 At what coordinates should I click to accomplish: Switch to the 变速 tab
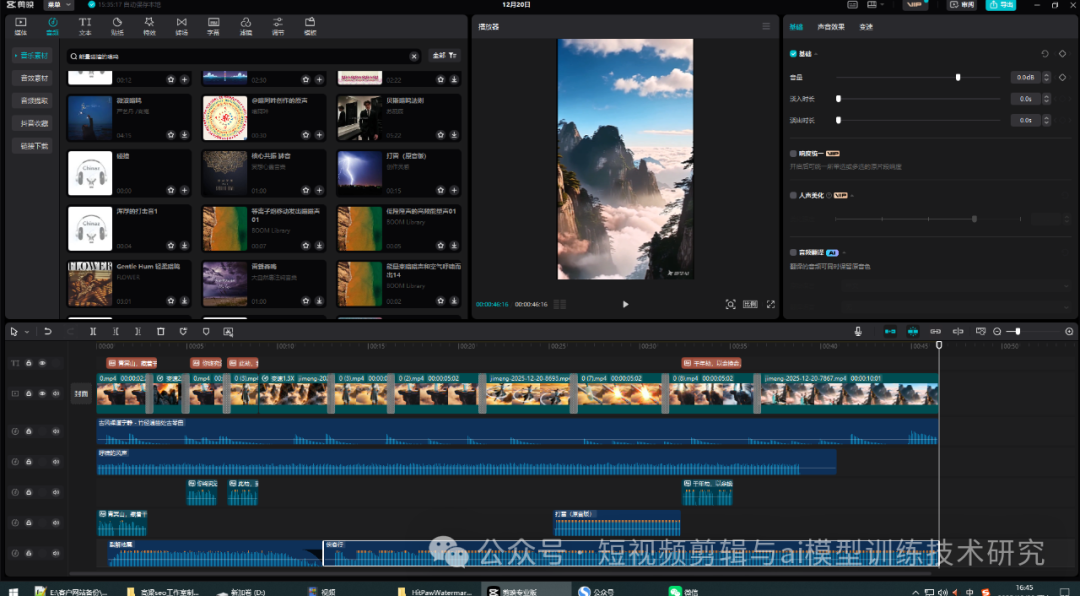click(x=865, y=27)
